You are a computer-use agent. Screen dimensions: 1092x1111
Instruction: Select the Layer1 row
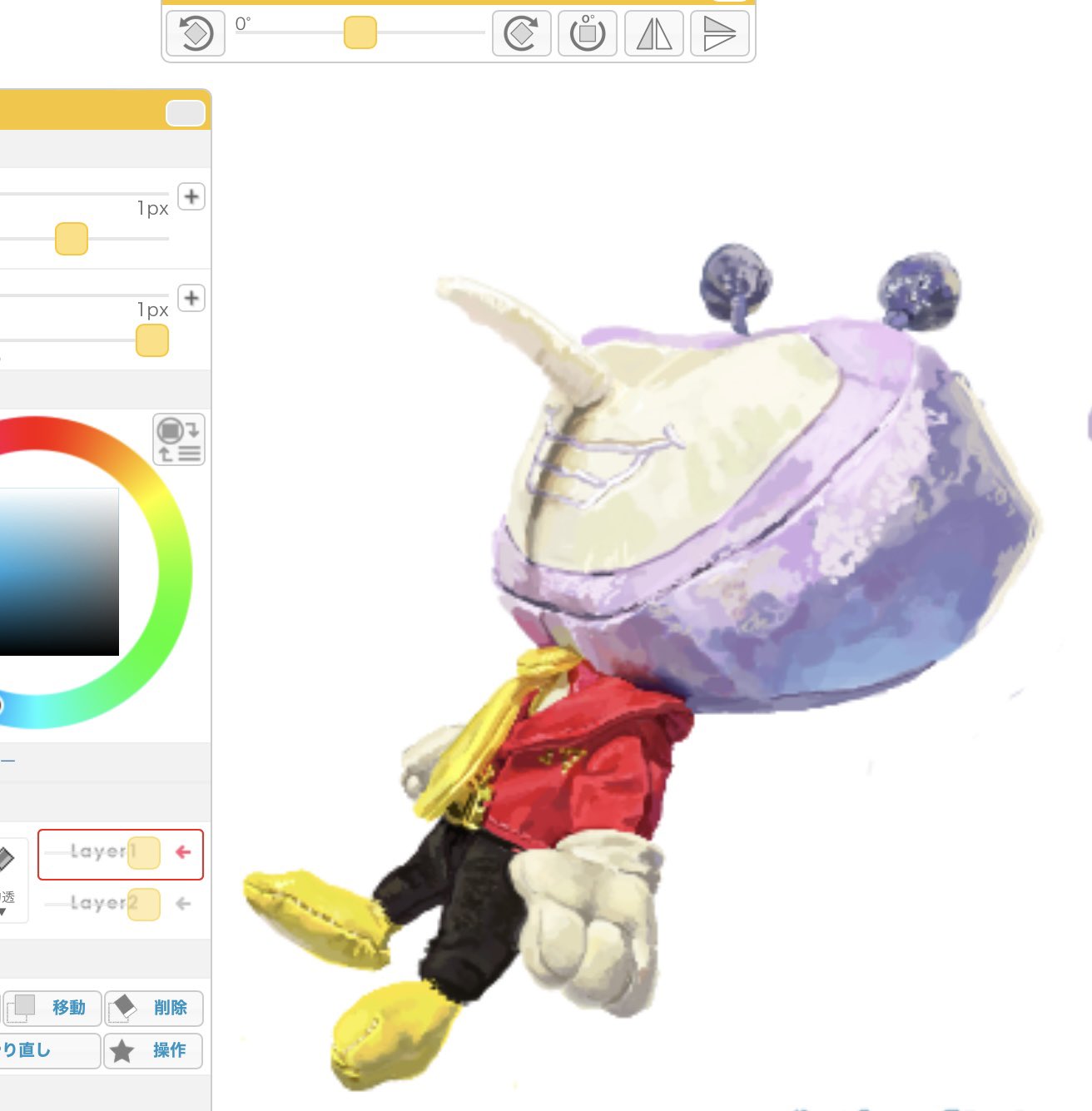(121, 854)
